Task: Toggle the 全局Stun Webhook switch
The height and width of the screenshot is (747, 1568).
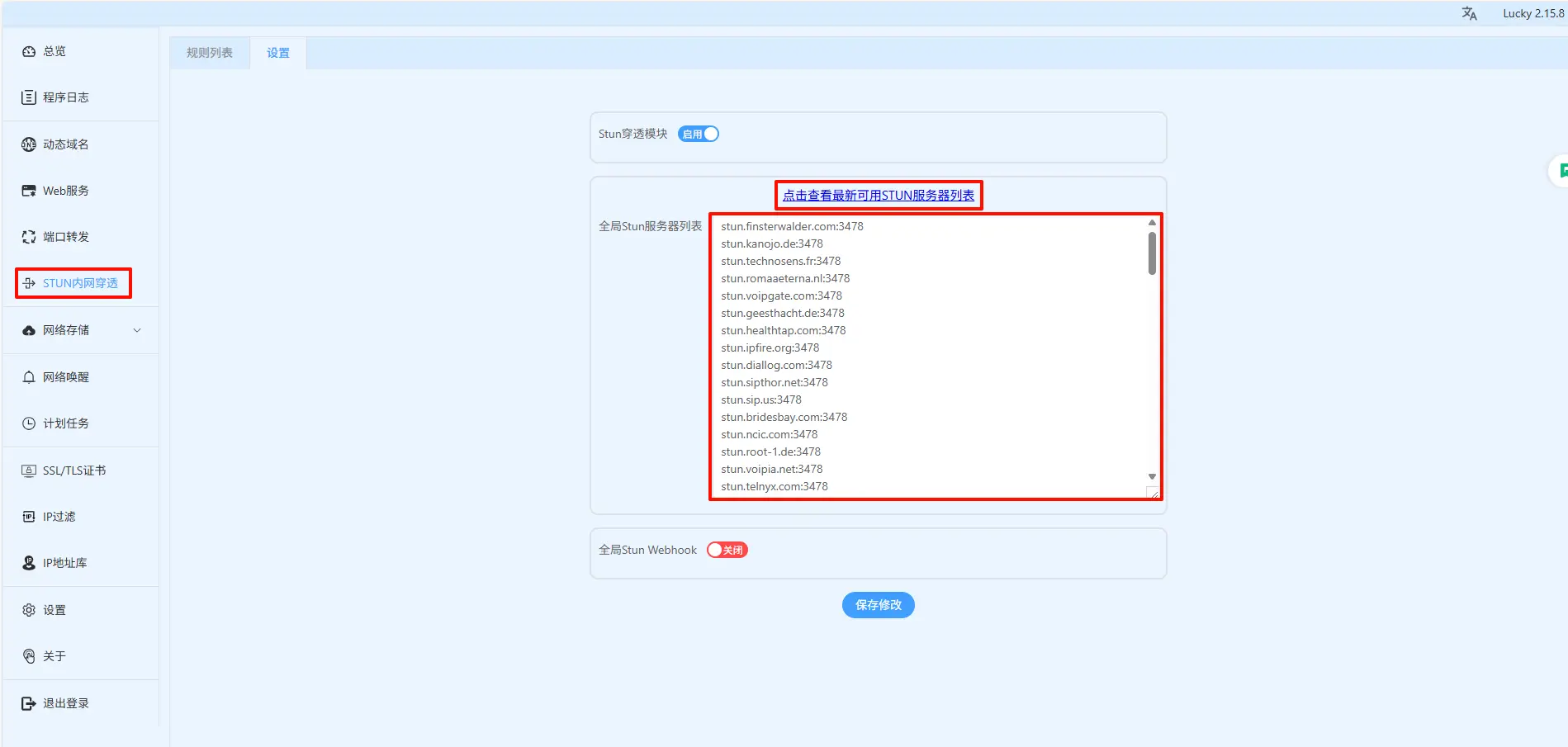Action: (727, 550)
